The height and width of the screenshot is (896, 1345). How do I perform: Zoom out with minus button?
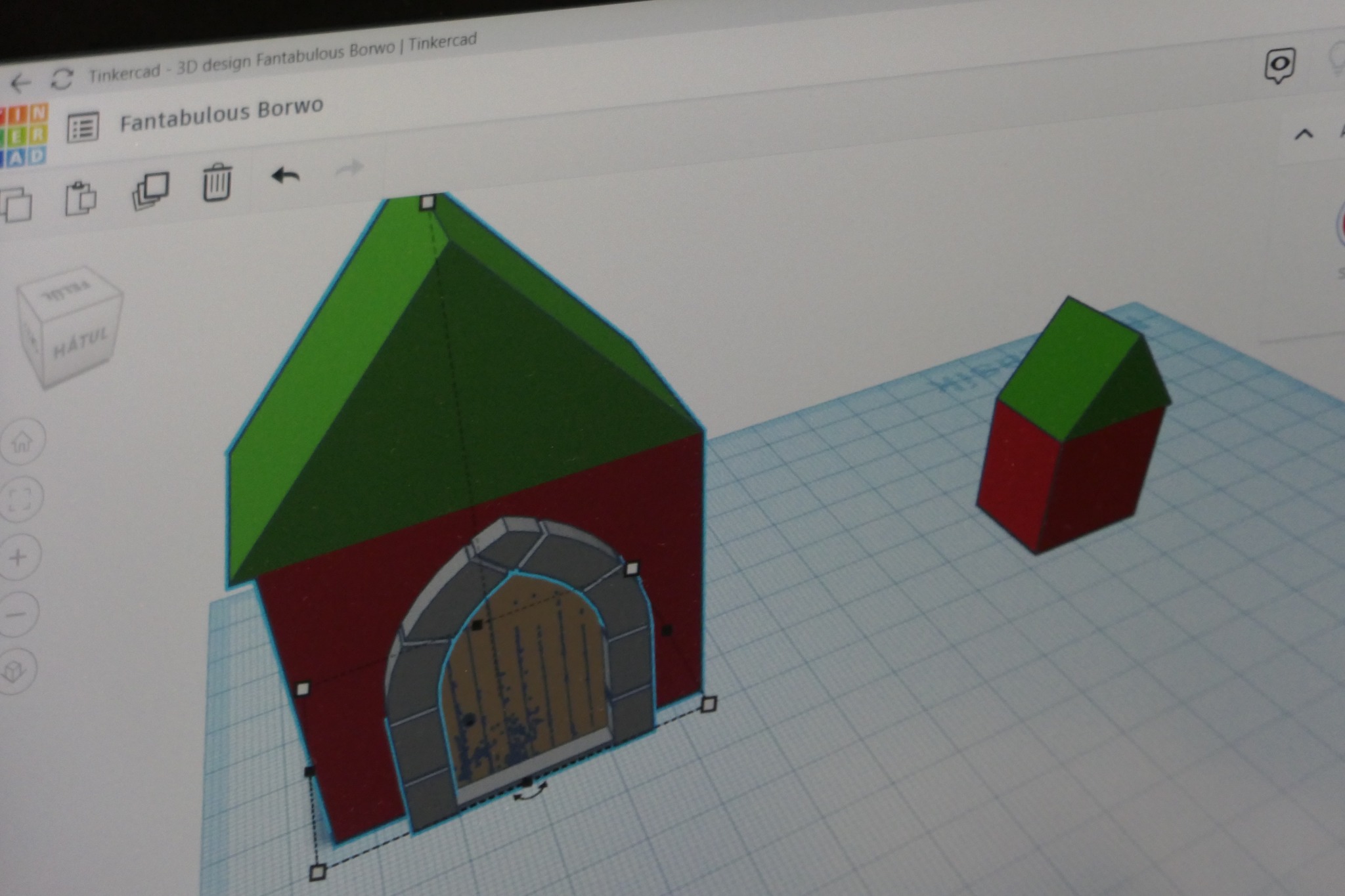pyautogui.click(x=16, y=614)
